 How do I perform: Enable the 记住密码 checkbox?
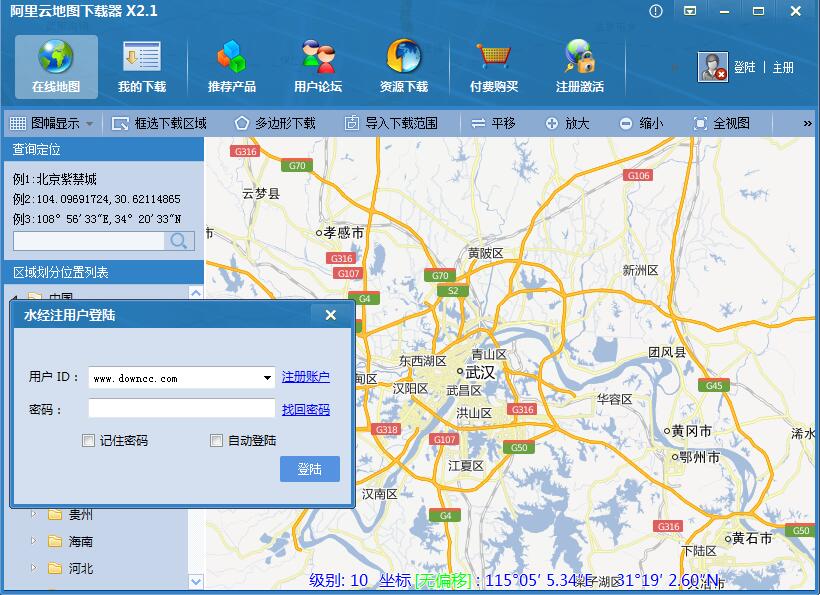88,440
